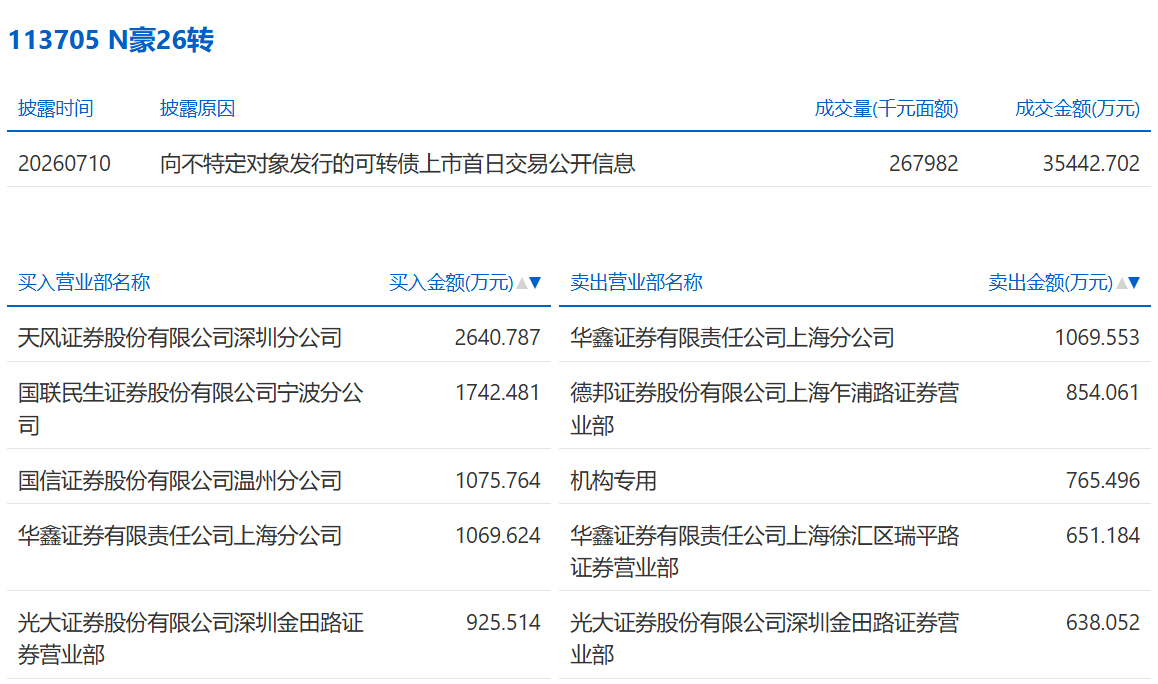The width and height of the screenshot is (1158, 684).
Task: Select sell amount 638.052
Action: coord(1103,623)
